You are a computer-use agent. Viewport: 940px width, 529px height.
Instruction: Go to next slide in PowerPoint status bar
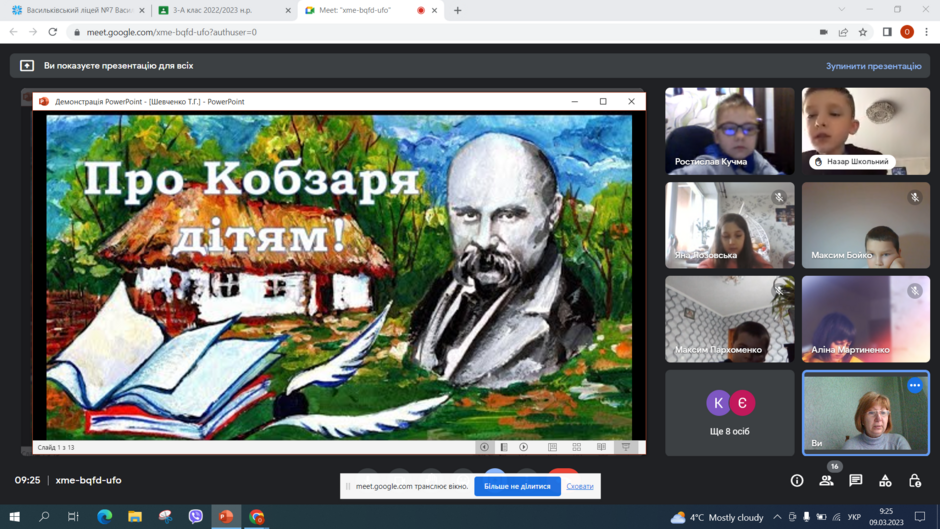(524, 447)
